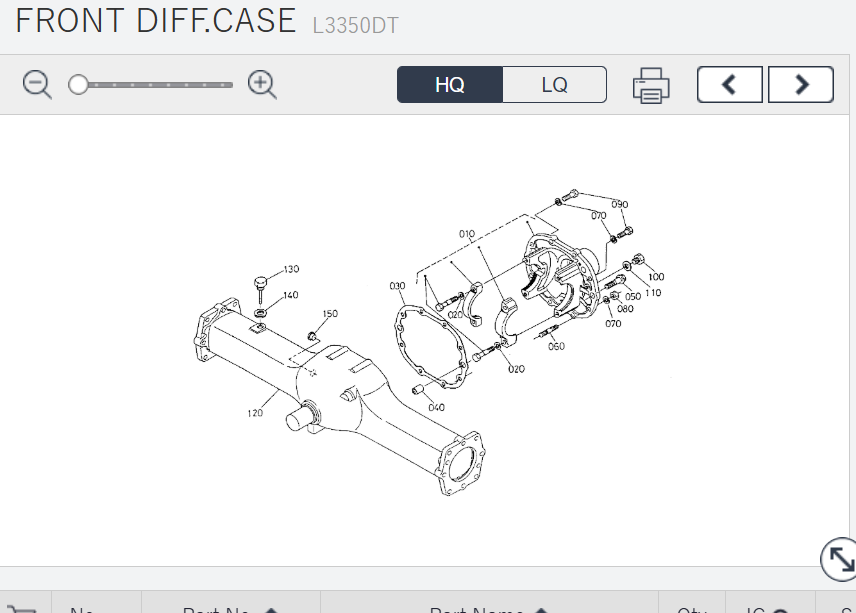Select part callout 120 on the diagram
The image size is (856, 613).
point(255,413)
